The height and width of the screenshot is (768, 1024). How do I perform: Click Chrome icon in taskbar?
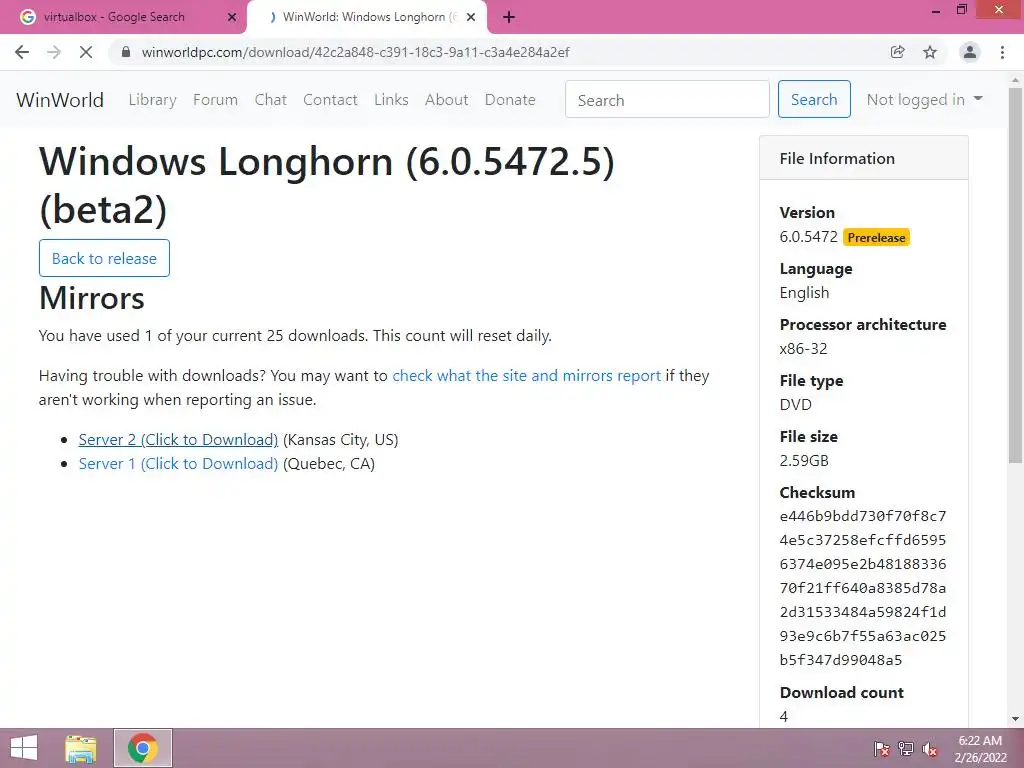click(143, 748)
